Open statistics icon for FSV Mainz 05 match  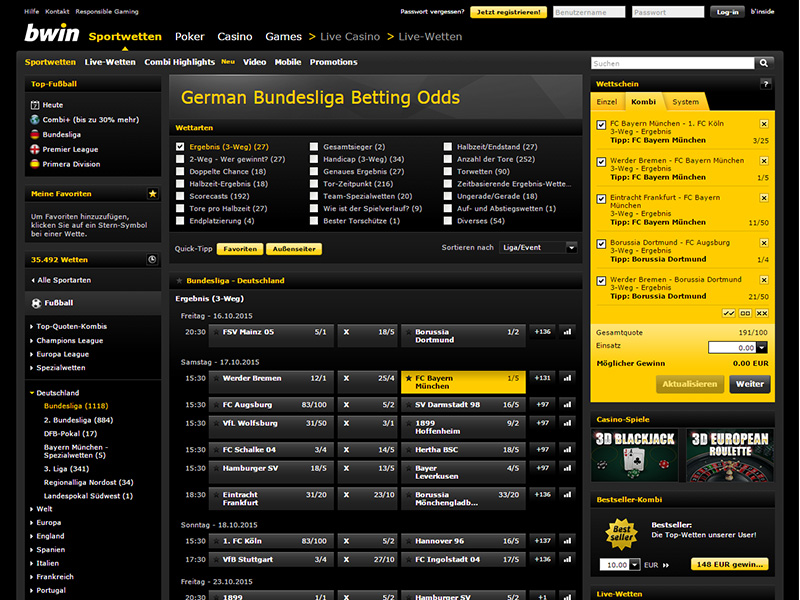click(567, 332)
